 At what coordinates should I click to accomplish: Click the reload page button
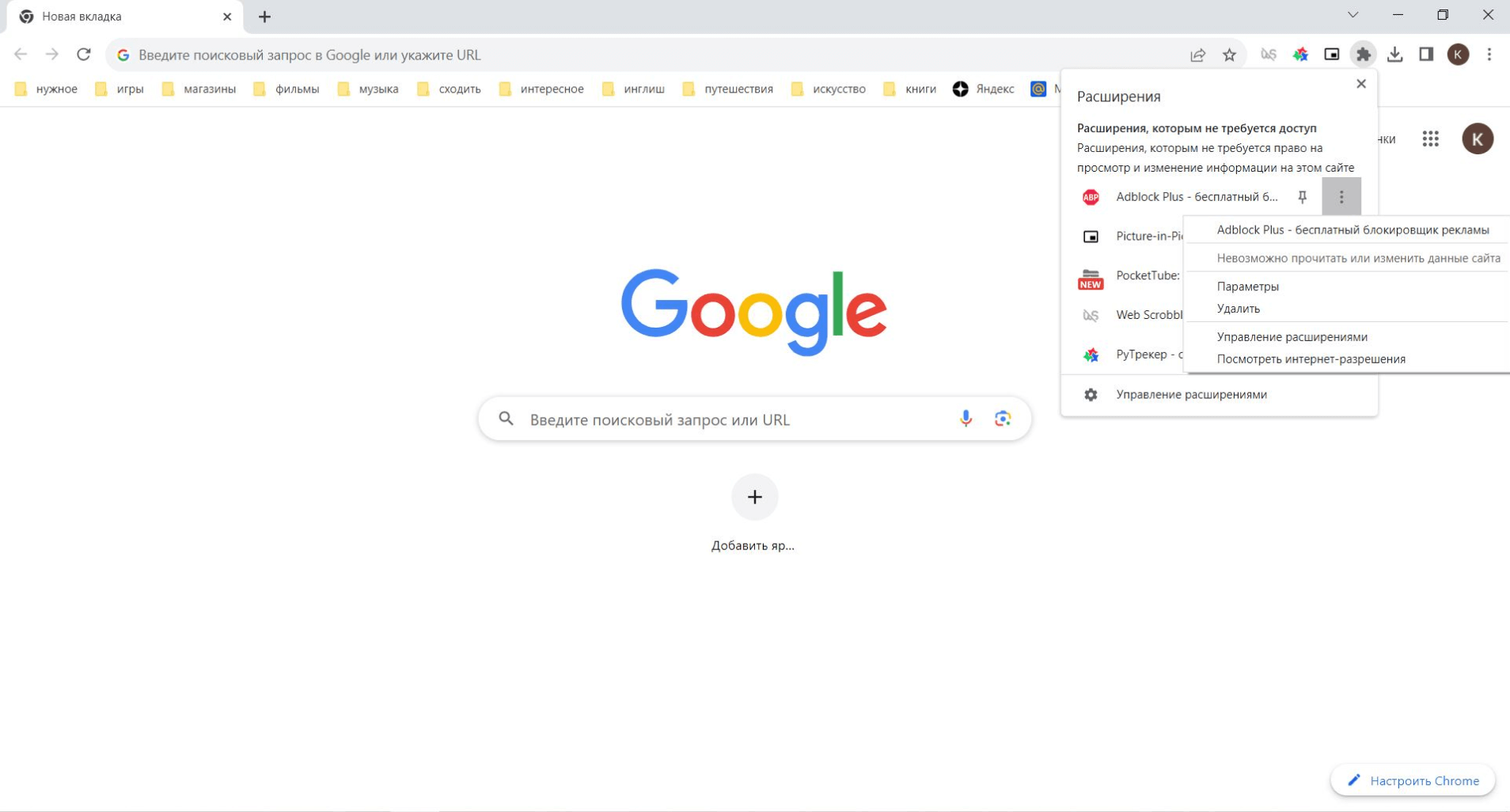click(x=84, y=55)
